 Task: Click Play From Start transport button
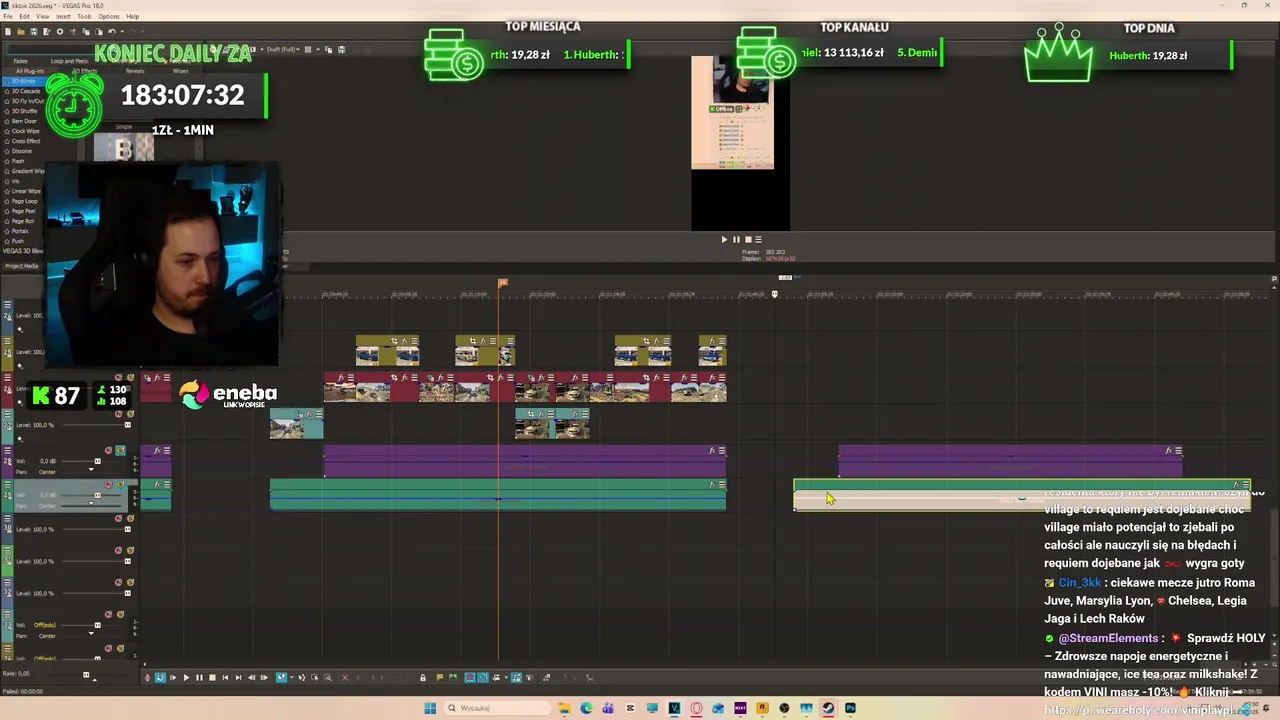click(173, 677)
